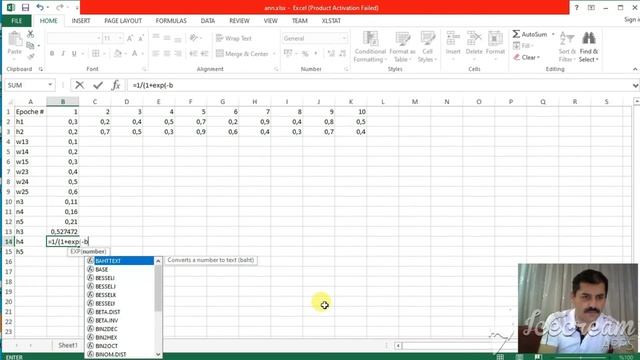Switch to DATA tab
The width and height of the screenshot is (640, 360).
coord(208,20)
